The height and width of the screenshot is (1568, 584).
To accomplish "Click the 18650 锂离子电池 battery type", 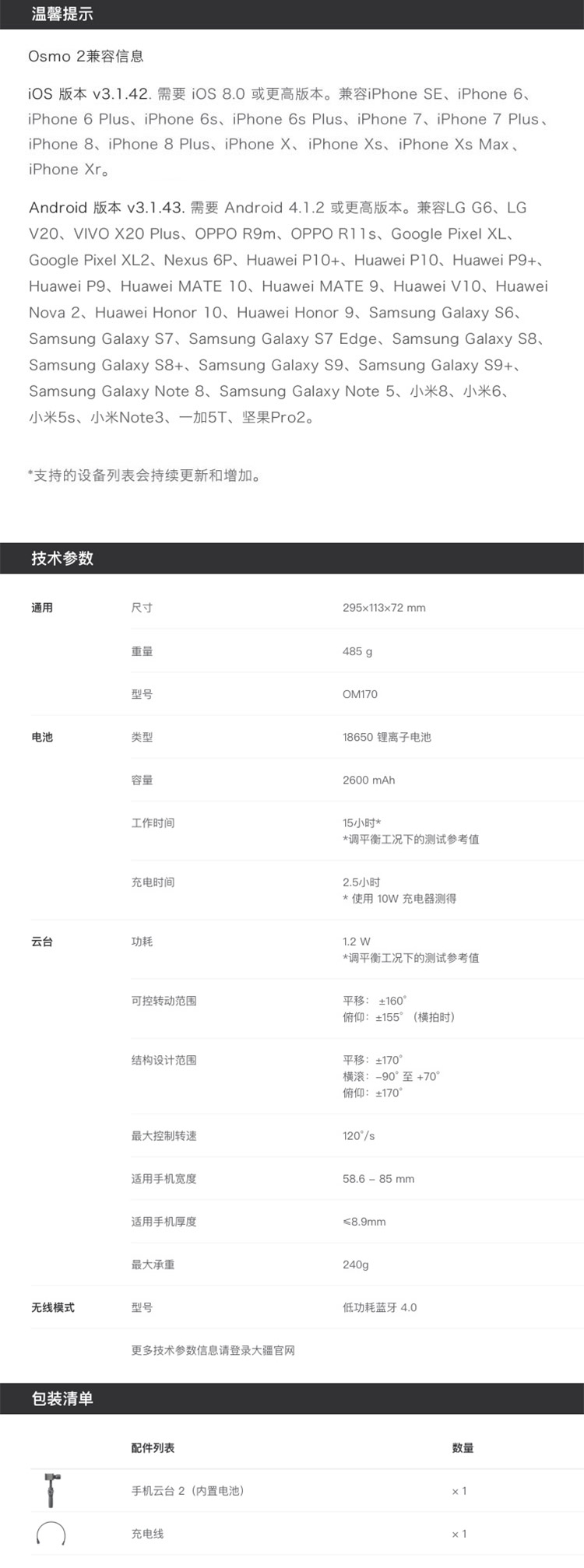I will point(386,737).
